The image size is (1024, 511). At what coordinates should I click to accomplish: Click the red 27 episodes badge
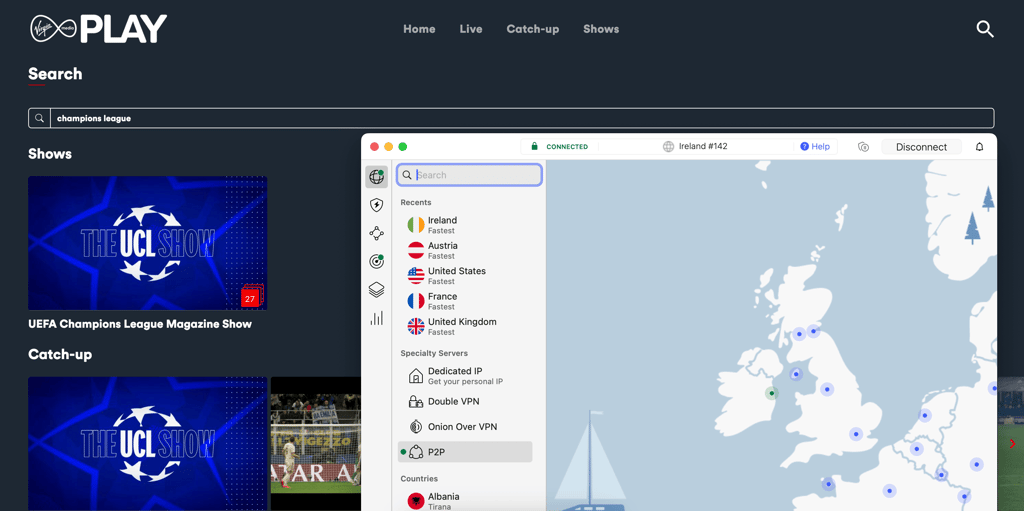tap(251, 297)
